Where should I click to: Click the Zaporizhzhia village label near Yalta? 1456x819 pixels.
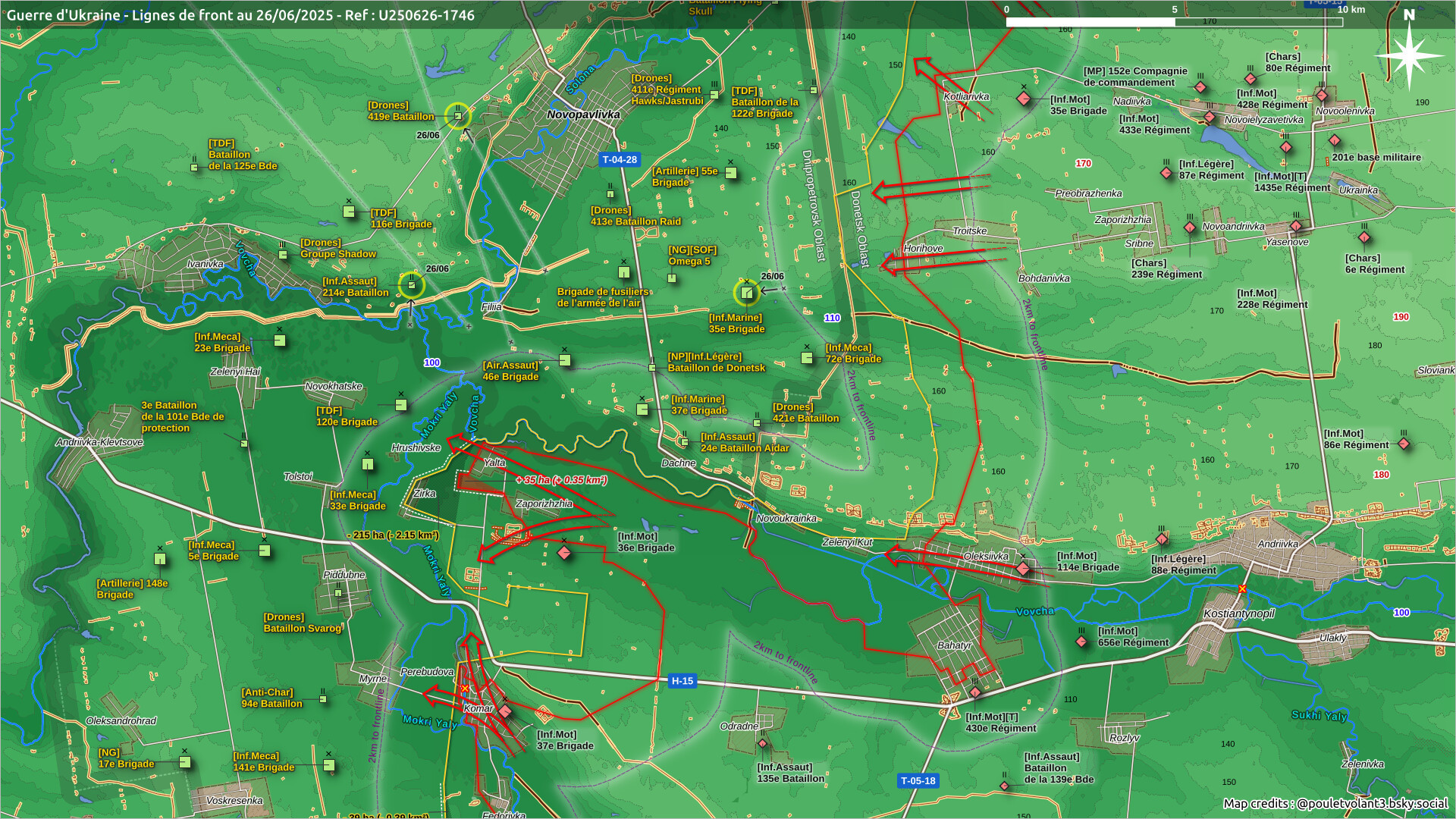(544, 504)
